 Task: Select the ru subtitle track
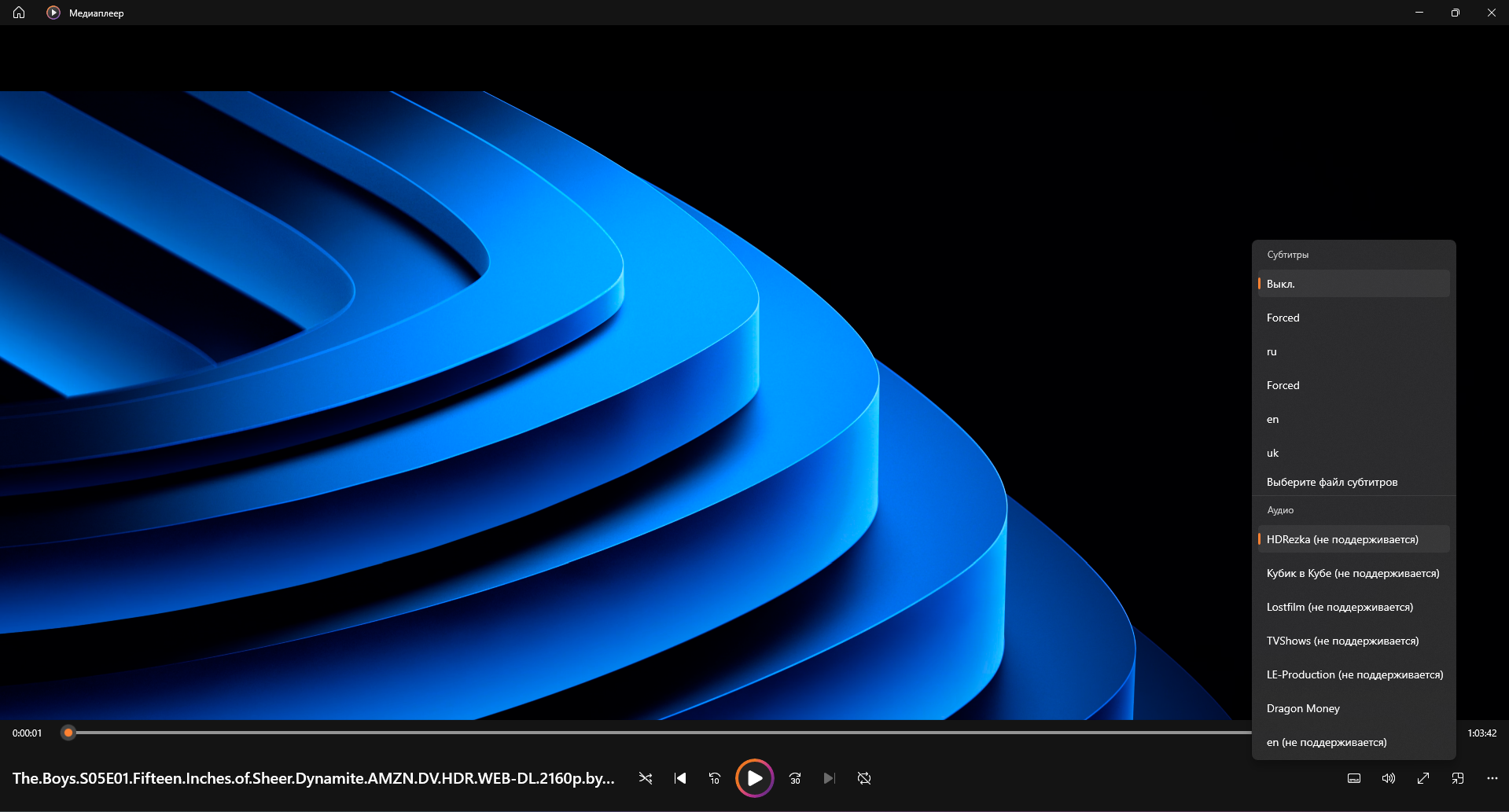click(1353, 351)
